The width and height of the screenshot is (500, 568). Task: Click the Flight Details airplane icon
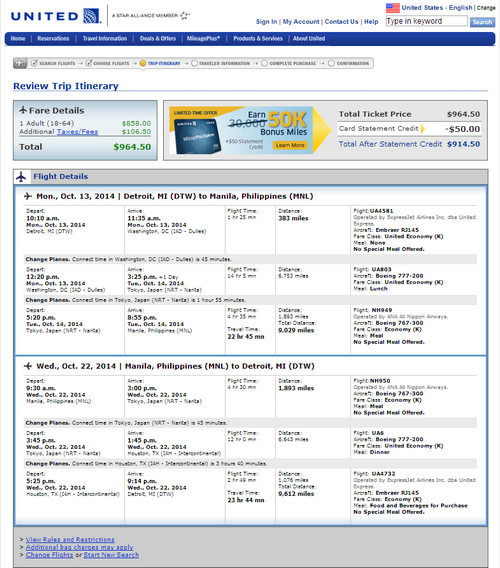tap(21, 177)
